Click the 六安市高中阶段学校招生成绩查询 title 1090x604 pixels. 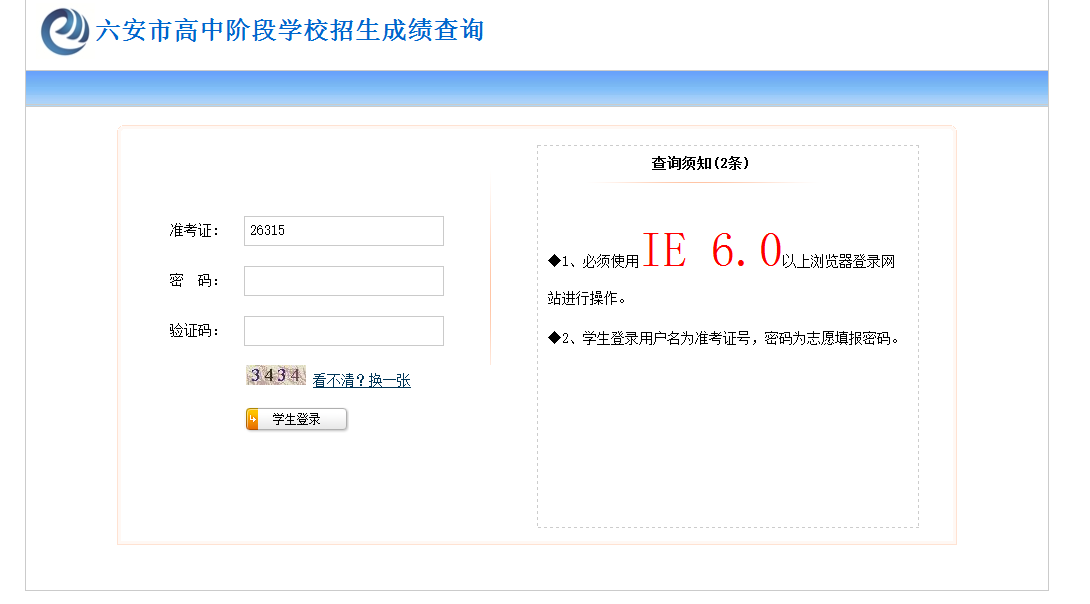290,31
